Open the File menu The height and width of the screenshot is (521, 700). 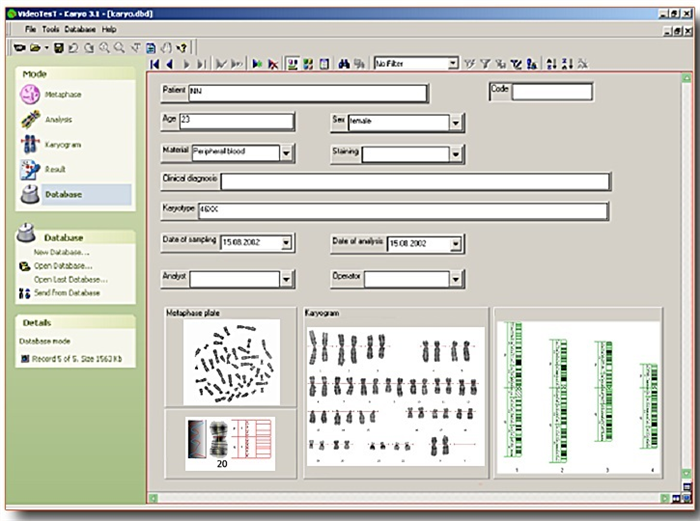click(30, 29)
